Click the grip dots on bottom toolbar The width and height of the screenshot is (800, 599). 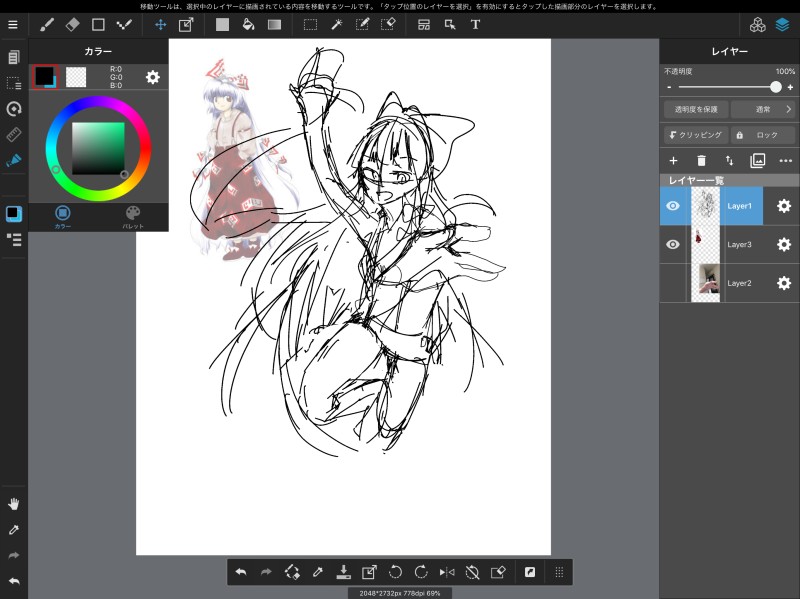(x=559, y=572)
